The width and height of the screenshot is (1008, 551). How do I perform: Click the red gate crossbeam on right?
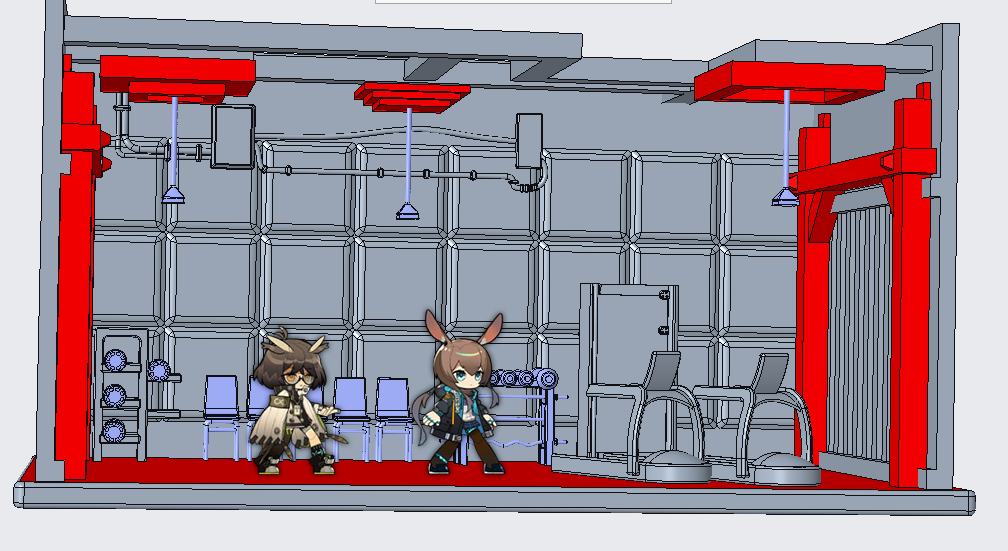coord(863,170)
